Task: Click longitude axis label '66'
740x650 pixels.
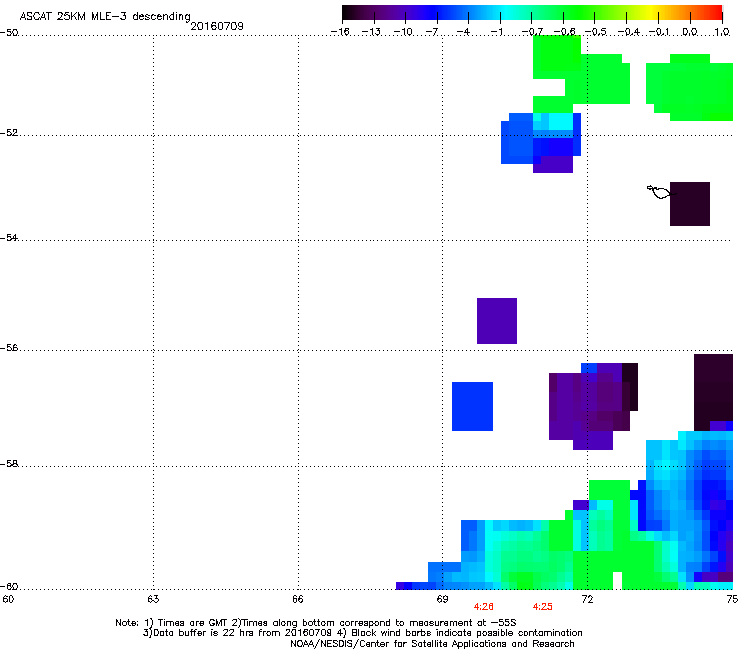Action: coord(298,599)
